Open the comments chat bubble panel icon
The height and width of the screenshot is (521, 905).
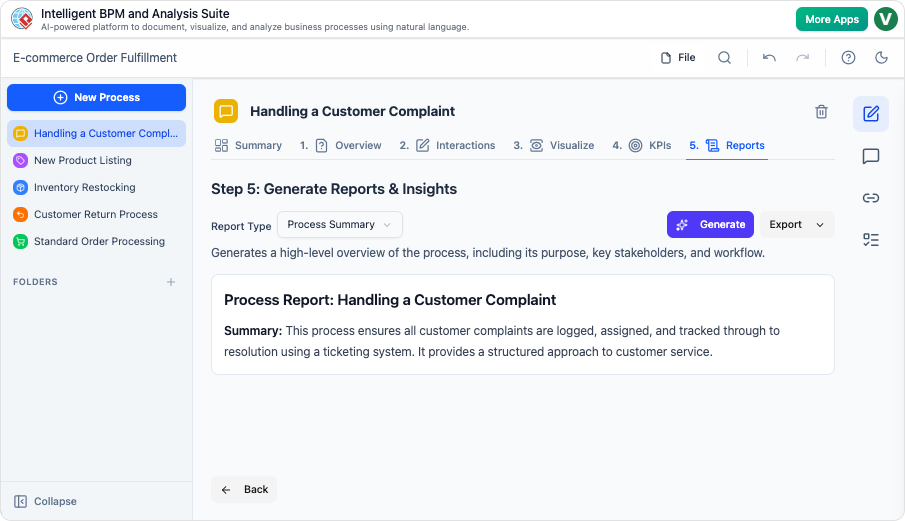(x=870, y=156)
